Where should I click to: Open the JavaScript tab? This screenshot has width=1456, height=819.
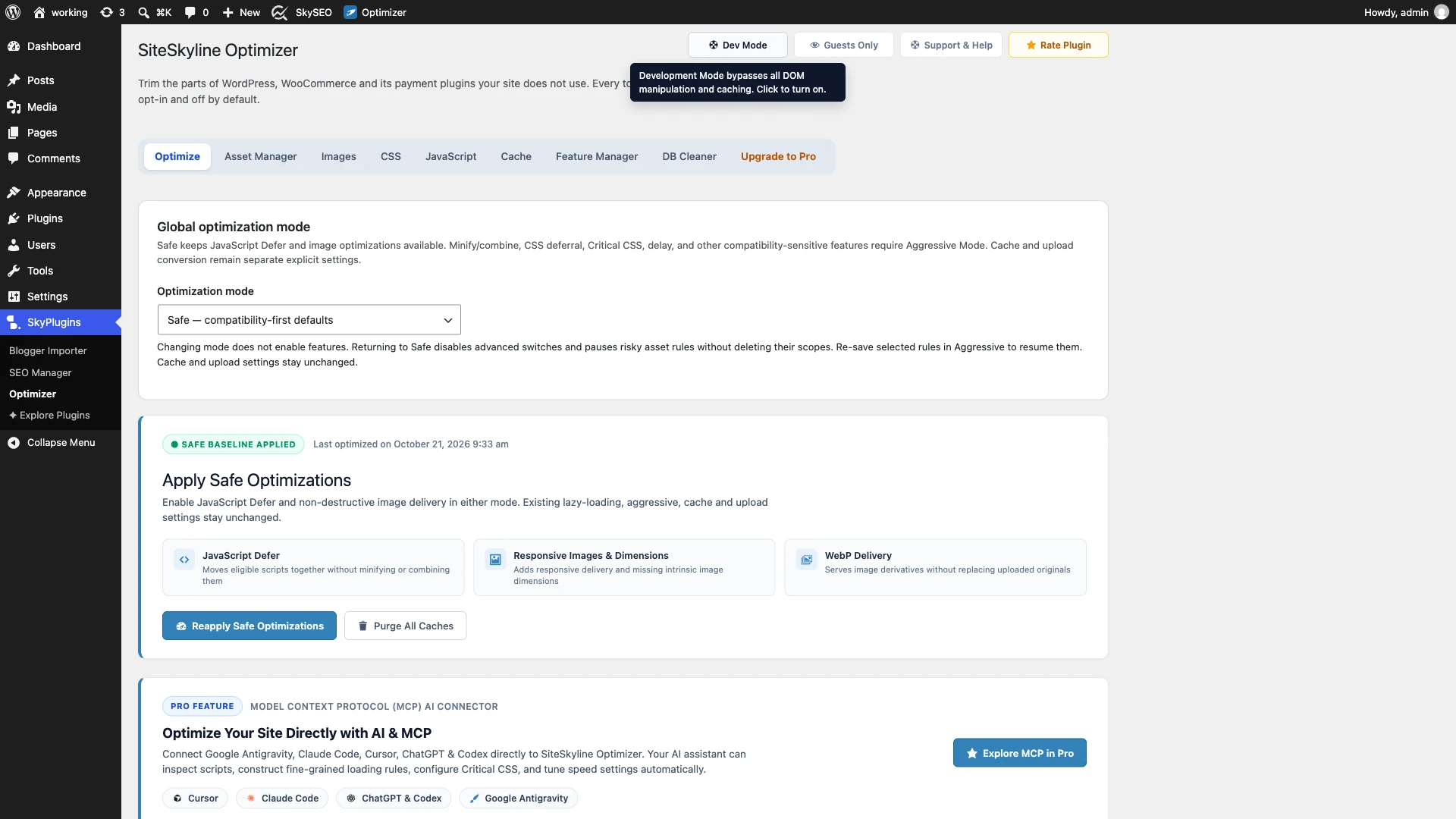450,156
